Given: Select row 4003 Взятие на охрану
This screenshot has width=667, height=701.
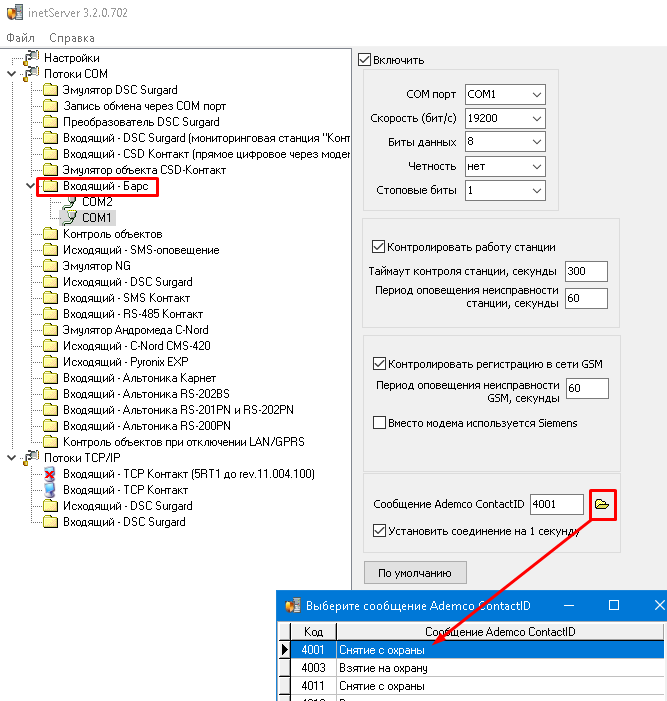Looking at the screenshot, I should coord(477,668).
